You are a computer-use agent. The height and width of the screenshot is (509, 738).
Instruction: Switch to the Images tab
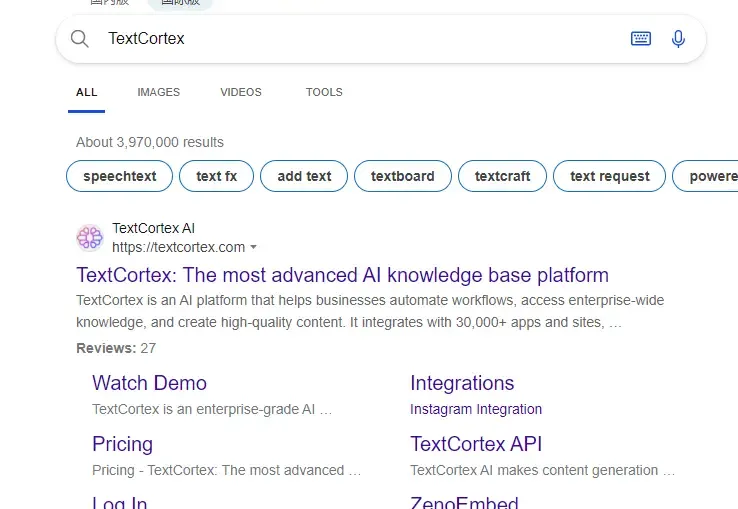158,92
